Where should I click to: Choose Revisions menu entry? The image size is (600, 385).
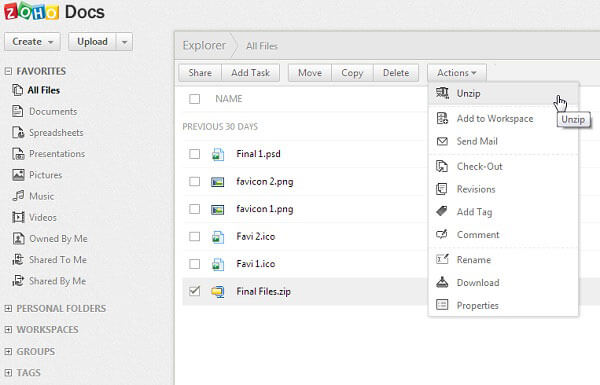(x=503, y=189)
